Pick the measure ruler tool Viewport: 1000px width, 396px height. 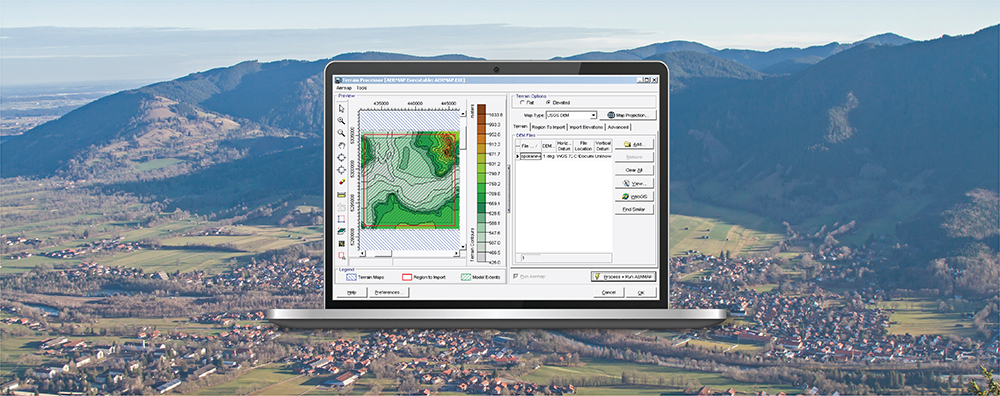341,194
